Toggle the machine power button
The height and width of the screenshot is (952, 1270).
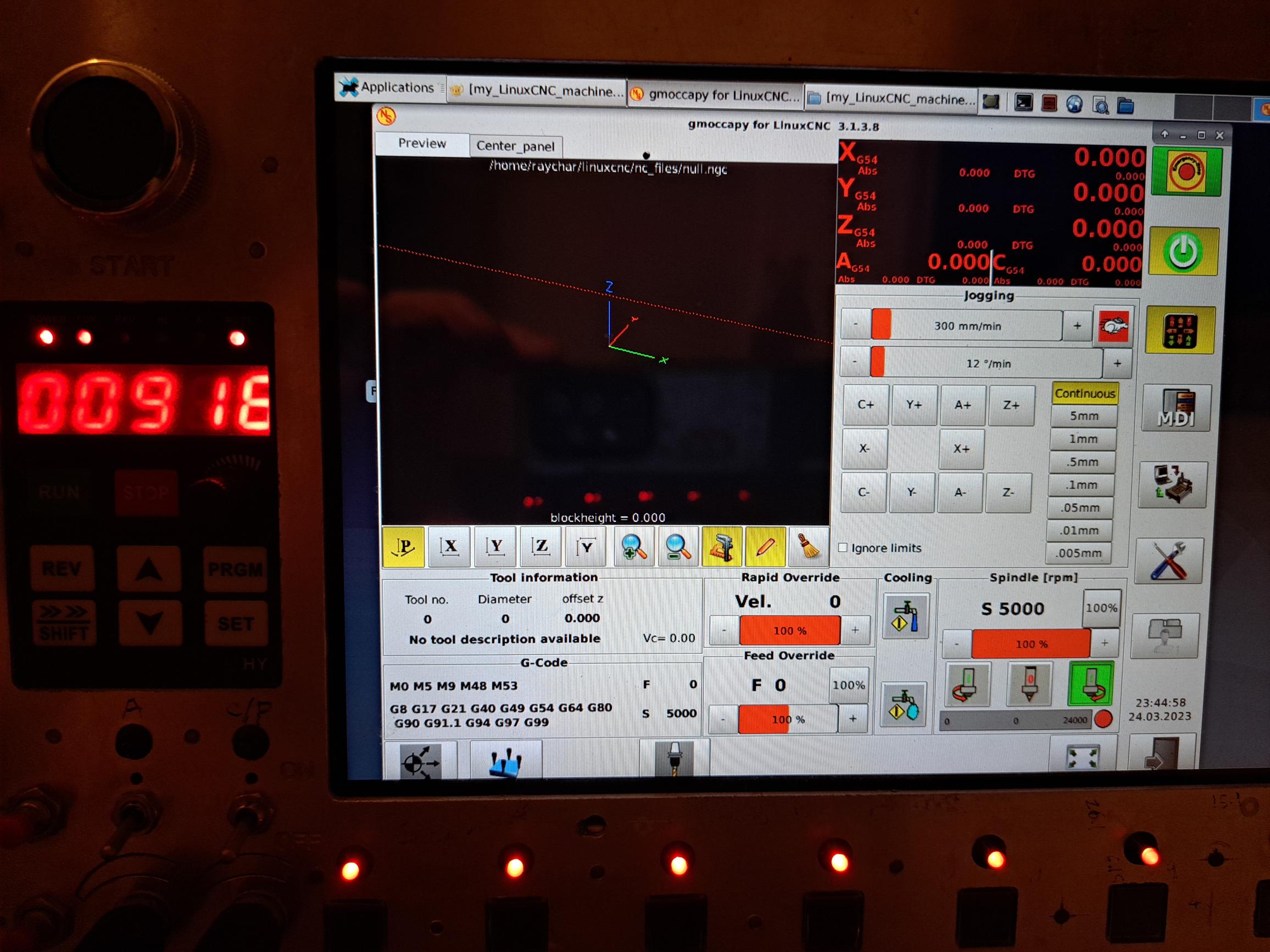coord(1183,251)
